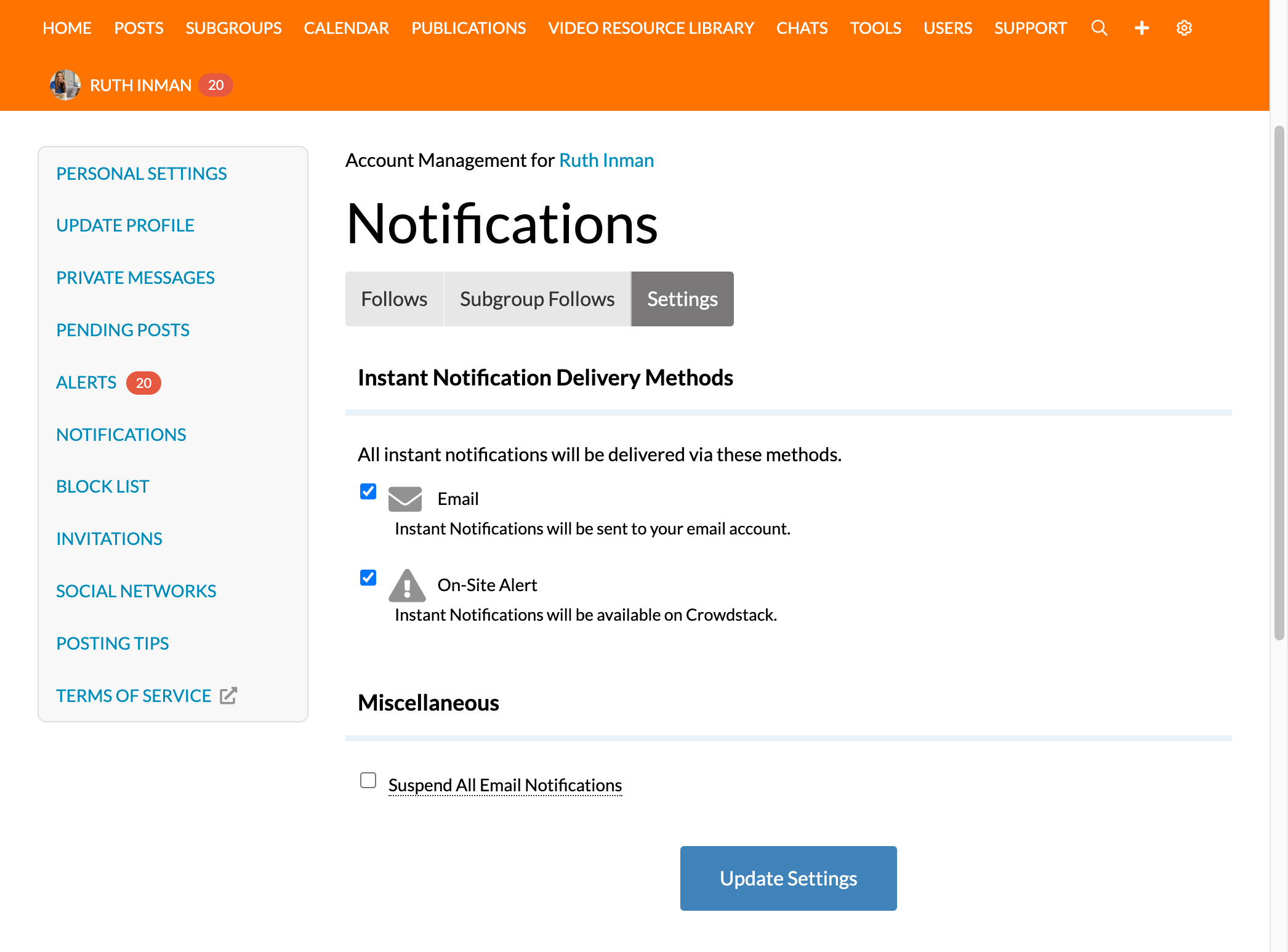Open the Block List
The width and height of the screenshot is (1288, 952).
click(103, 486)
